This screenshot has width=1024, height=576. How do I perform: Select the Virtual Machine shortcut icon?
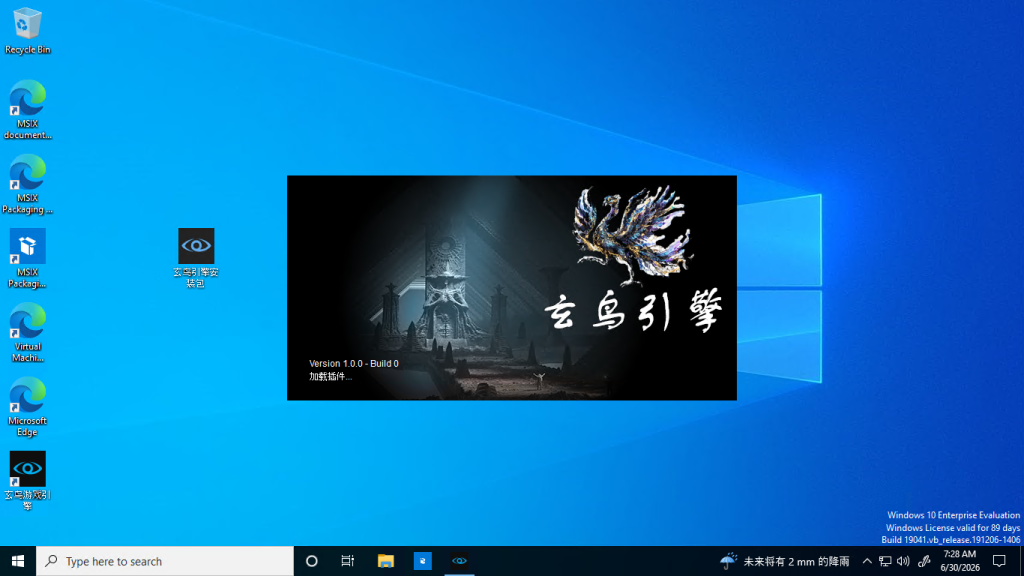(x=27, y=333)
